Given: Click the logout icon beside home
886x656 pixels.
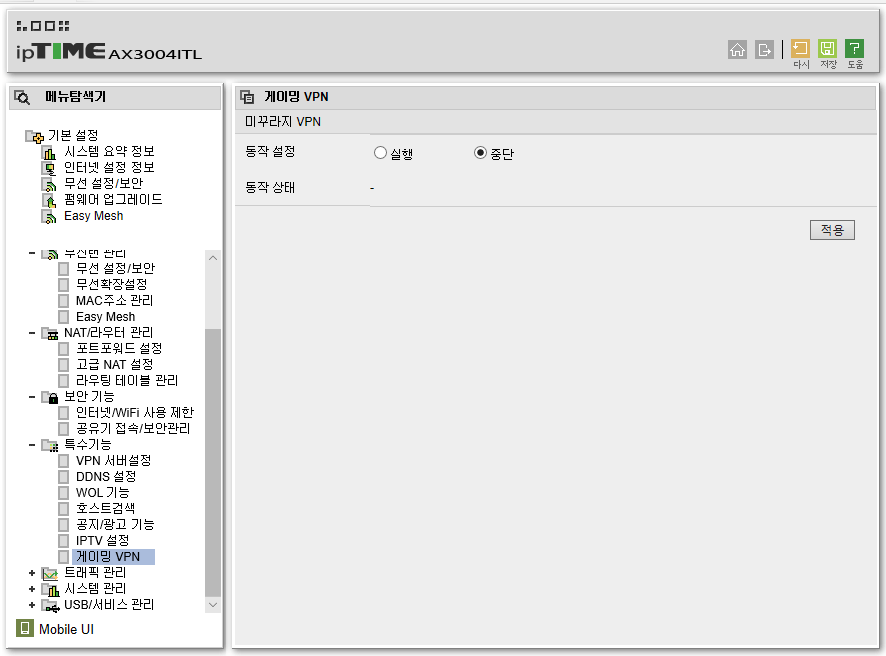Looking at the screenshot, I should tap(765, 49).
